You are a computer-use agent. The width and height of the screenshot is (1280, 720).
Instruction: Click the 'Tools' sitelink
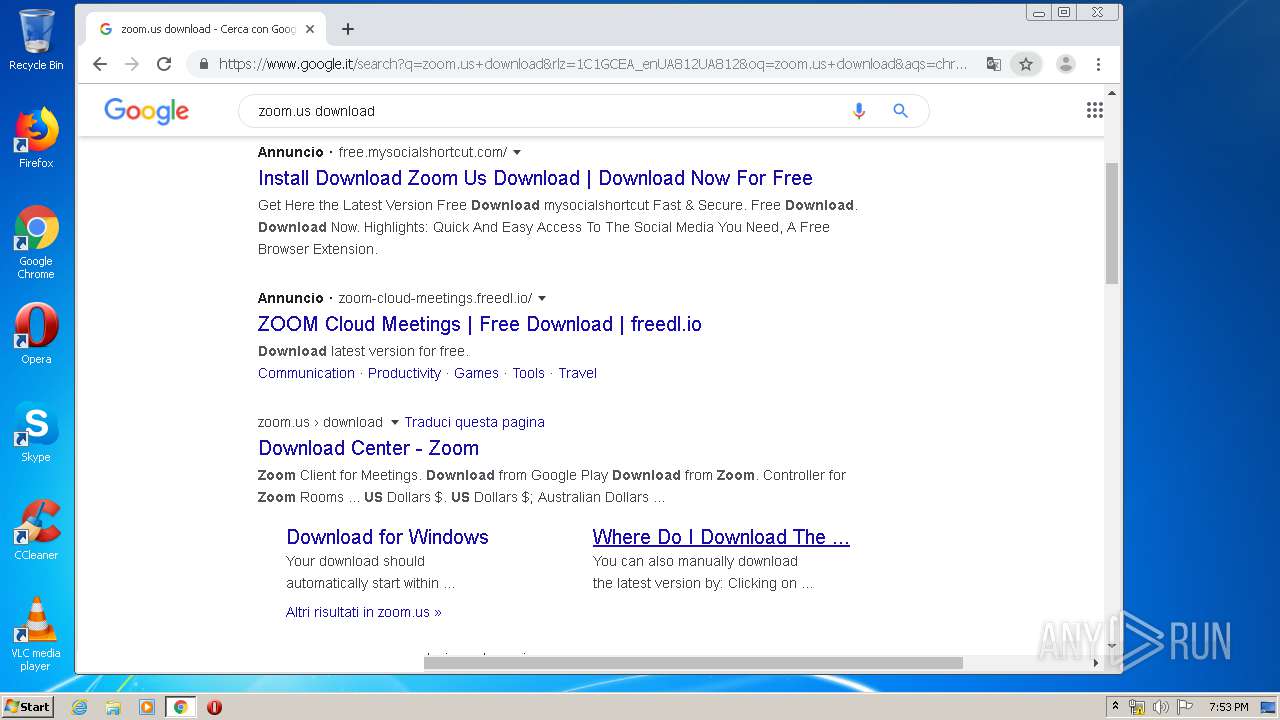tap(528, 373)
